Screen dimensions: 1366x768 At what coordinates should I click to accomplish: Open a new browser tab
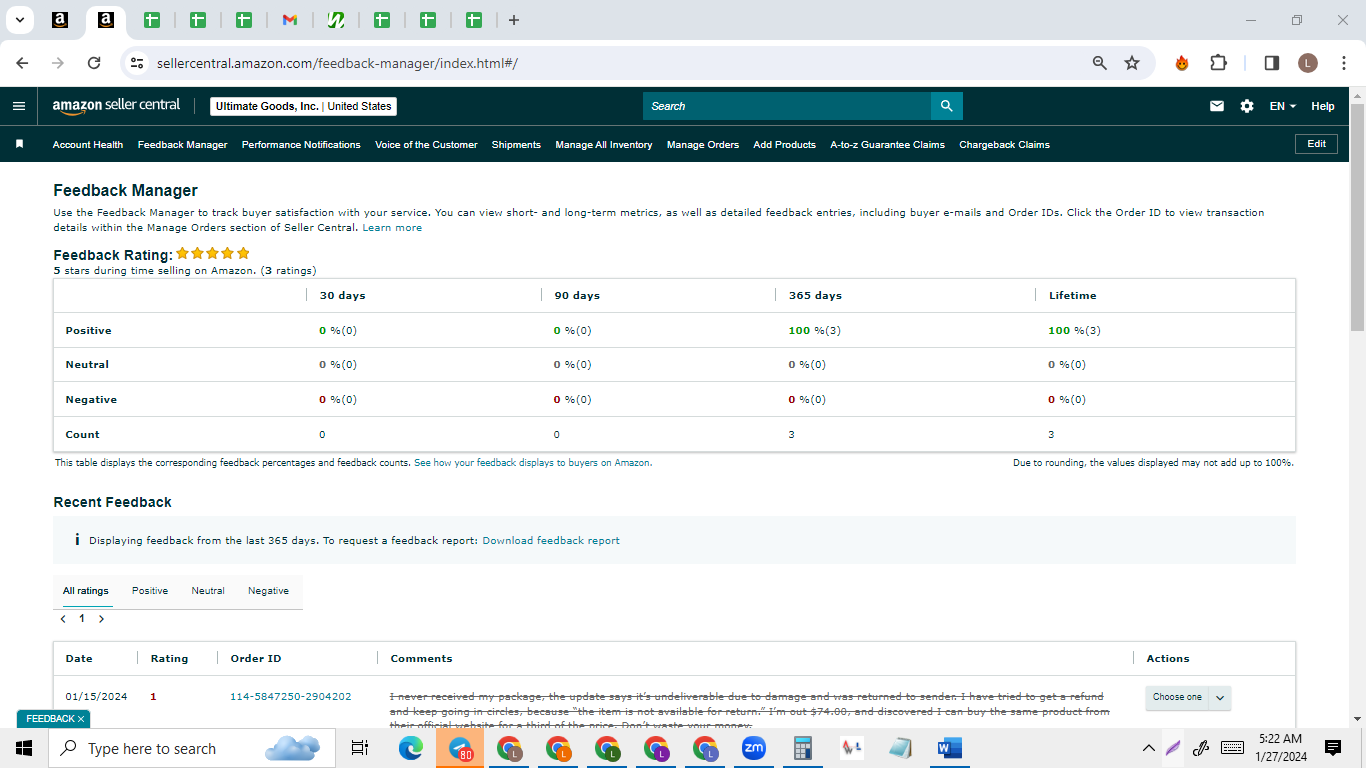point(514,20)
